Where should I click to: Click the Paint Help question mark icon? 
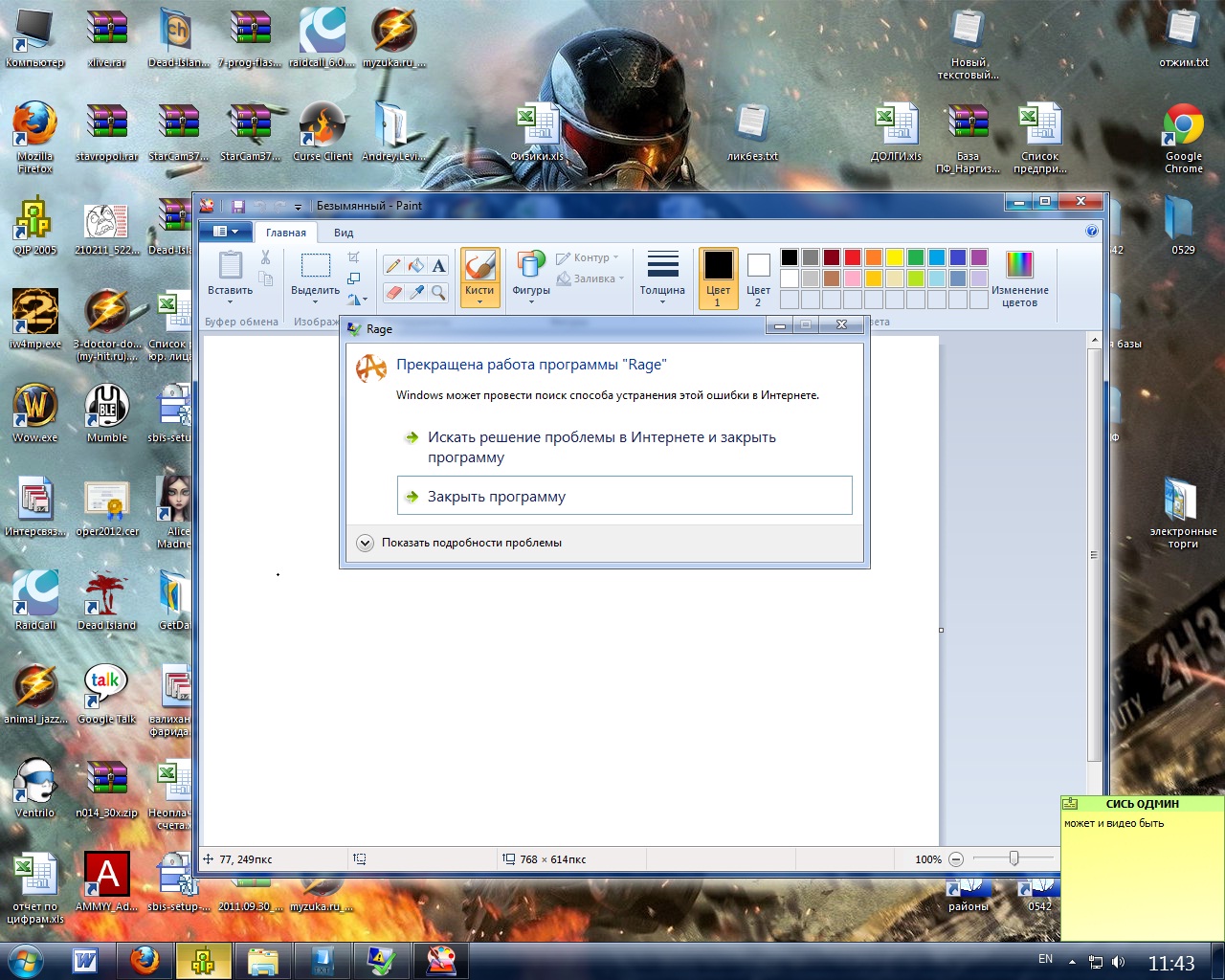click(1092, 231)
